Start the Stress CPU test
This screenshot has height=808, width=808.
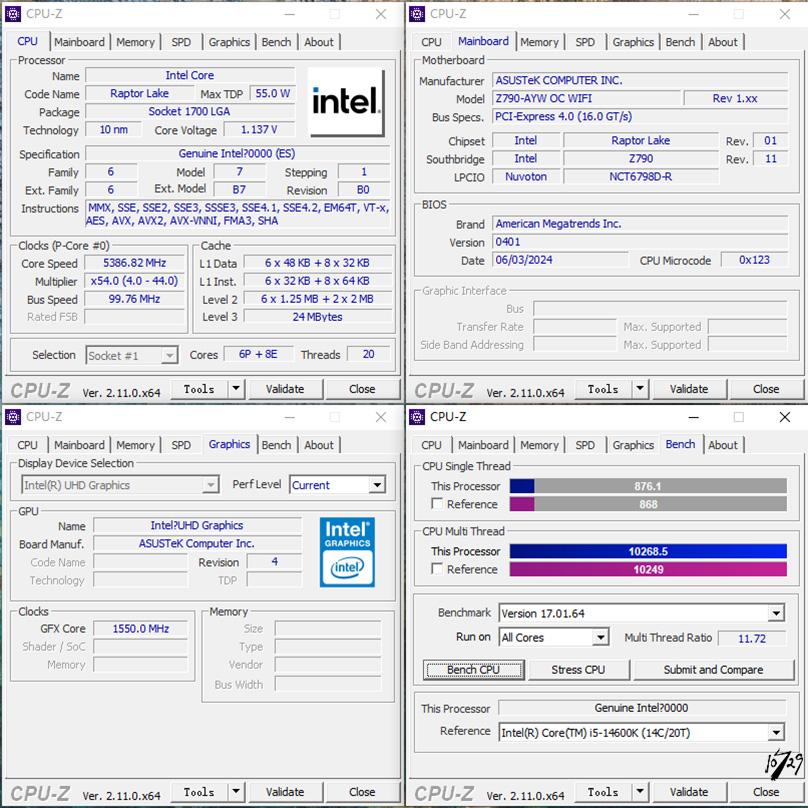[x=578, y=670]
